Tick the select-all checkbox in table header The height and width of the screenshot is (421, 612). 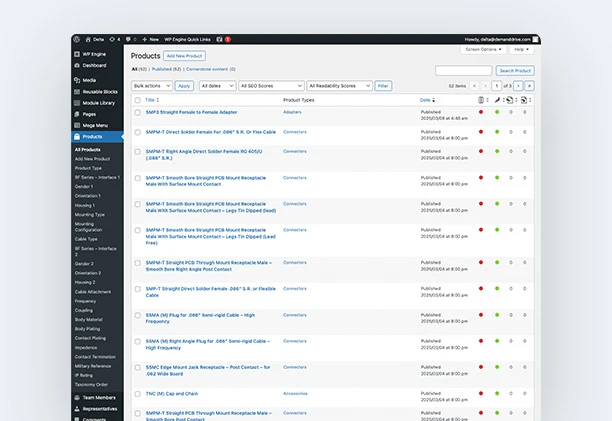click(138, 100)
